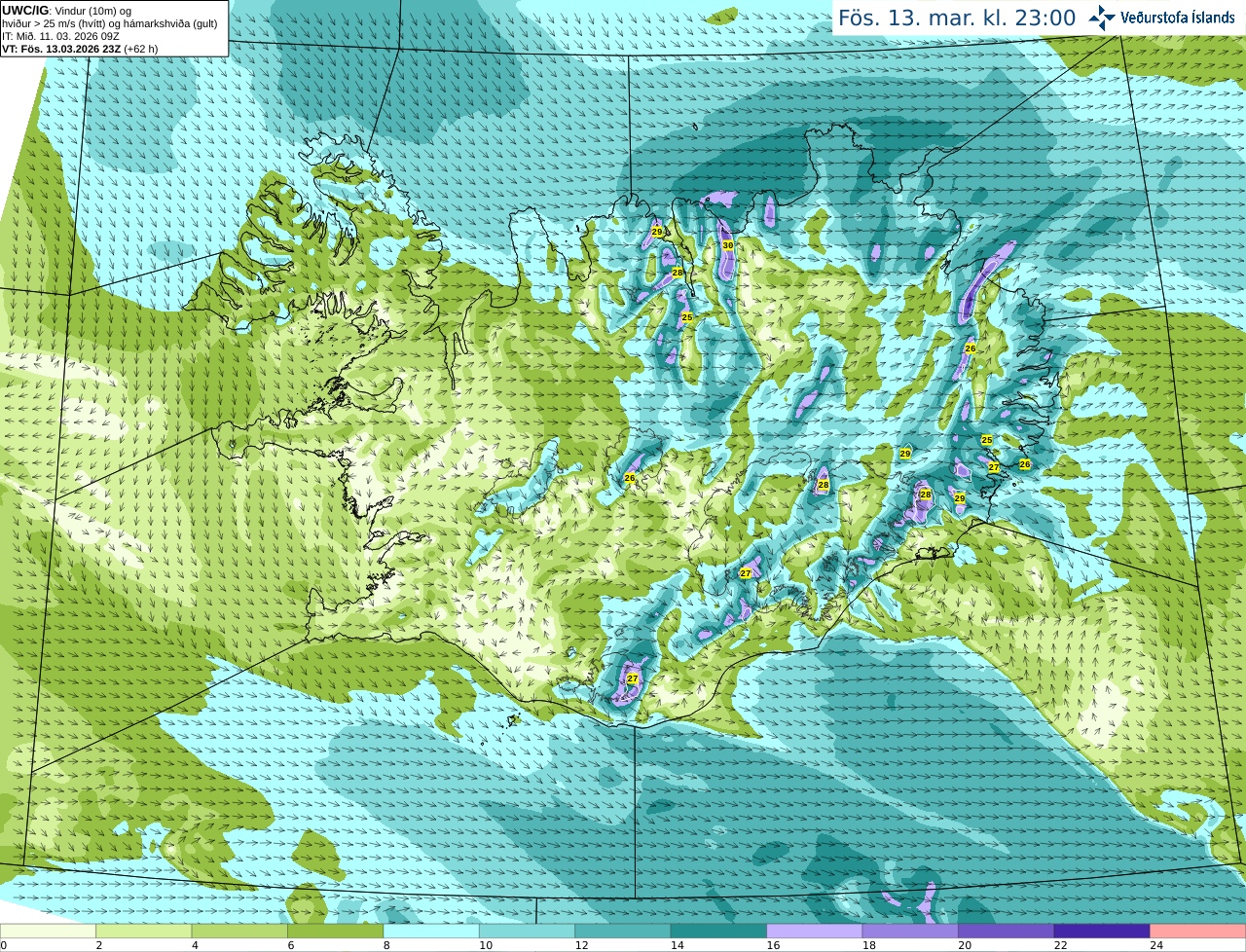Viewport: 1246px width, 952px height.
Task: Click the legend tick label 16
Action: (x=773, y=945)
